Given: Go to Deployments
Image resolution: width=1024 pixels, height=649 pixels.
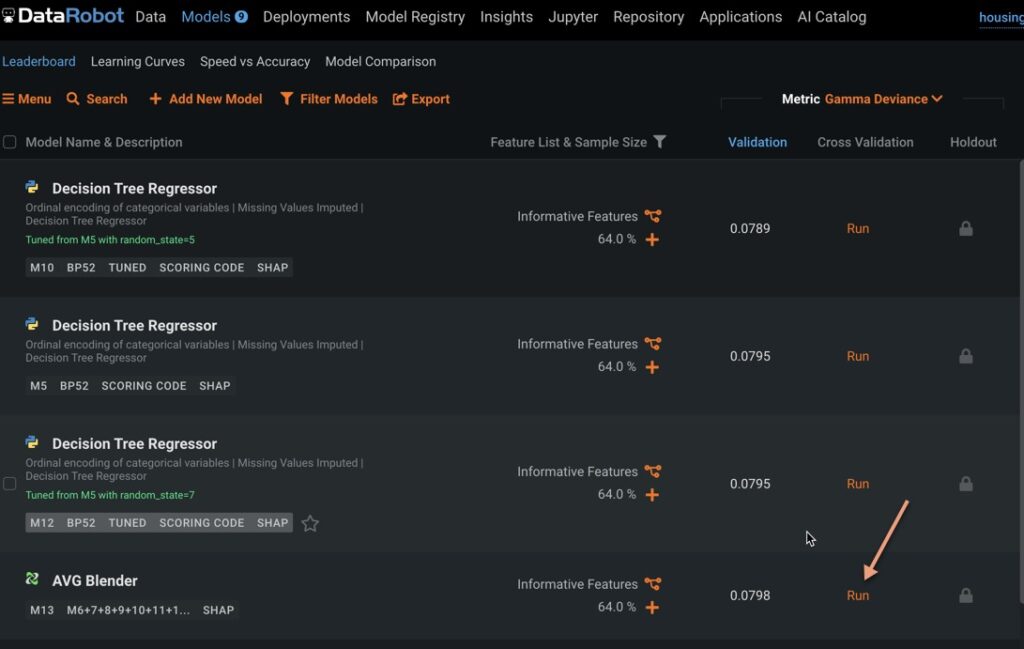Looking at the screenshot, I should tap(306, 17).
